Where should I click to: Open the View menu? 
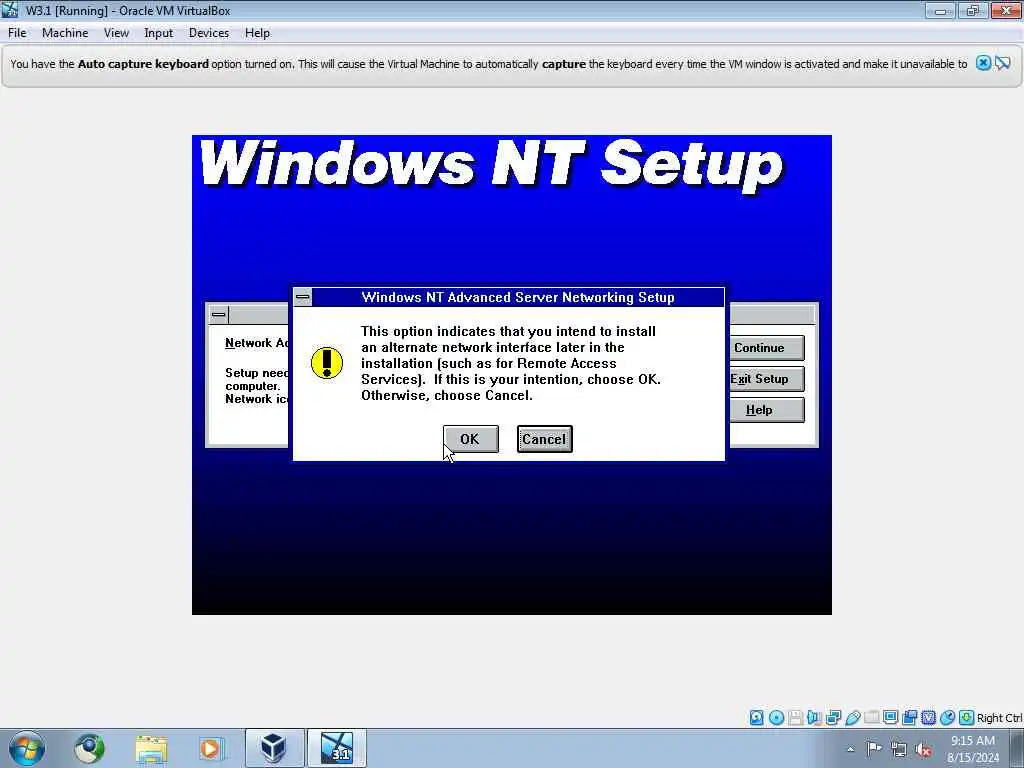coord(116,33)
